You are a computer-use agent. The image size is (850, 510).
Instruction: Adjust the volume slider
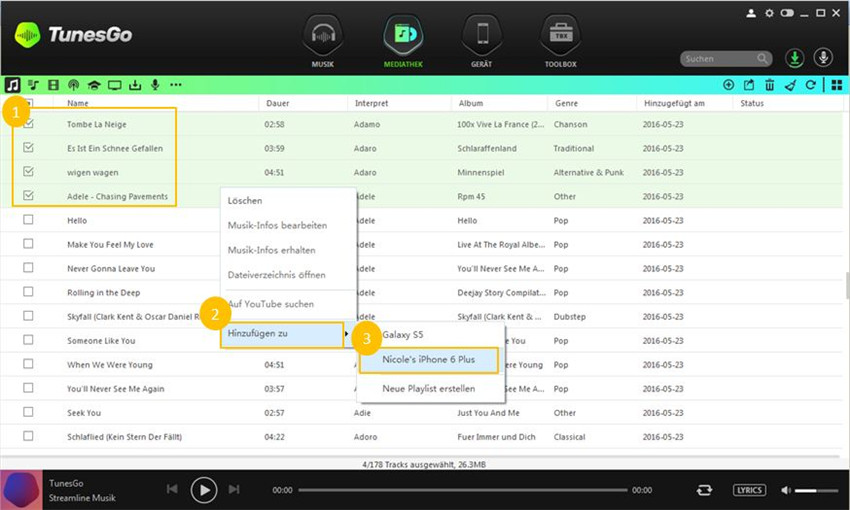point(816,490)
